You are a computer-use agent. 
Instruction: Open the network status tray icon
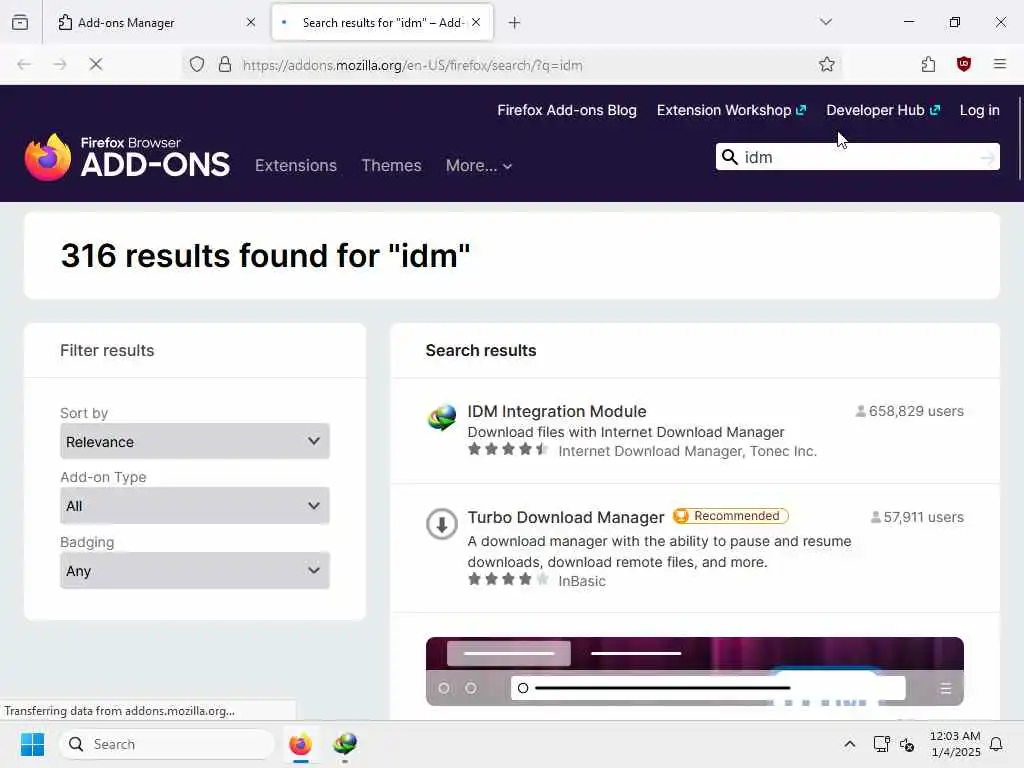coord(882,744)
